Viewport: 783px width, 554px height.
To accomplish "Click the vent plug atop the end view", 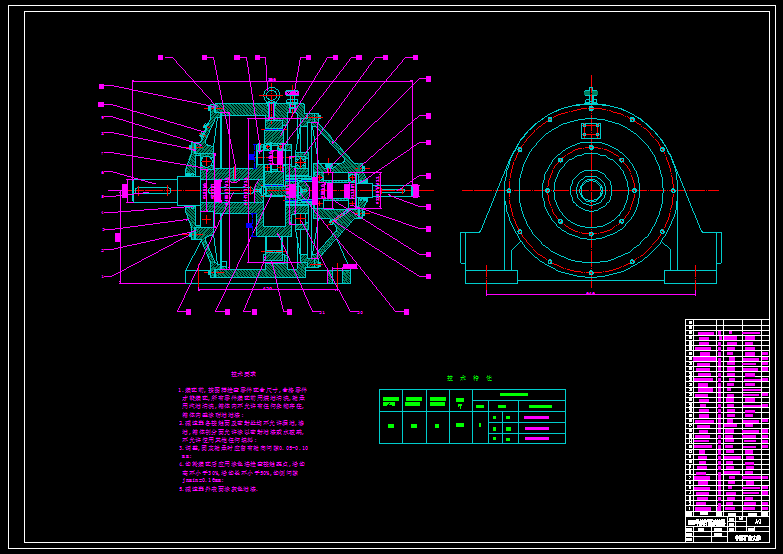I will (591, 95).
